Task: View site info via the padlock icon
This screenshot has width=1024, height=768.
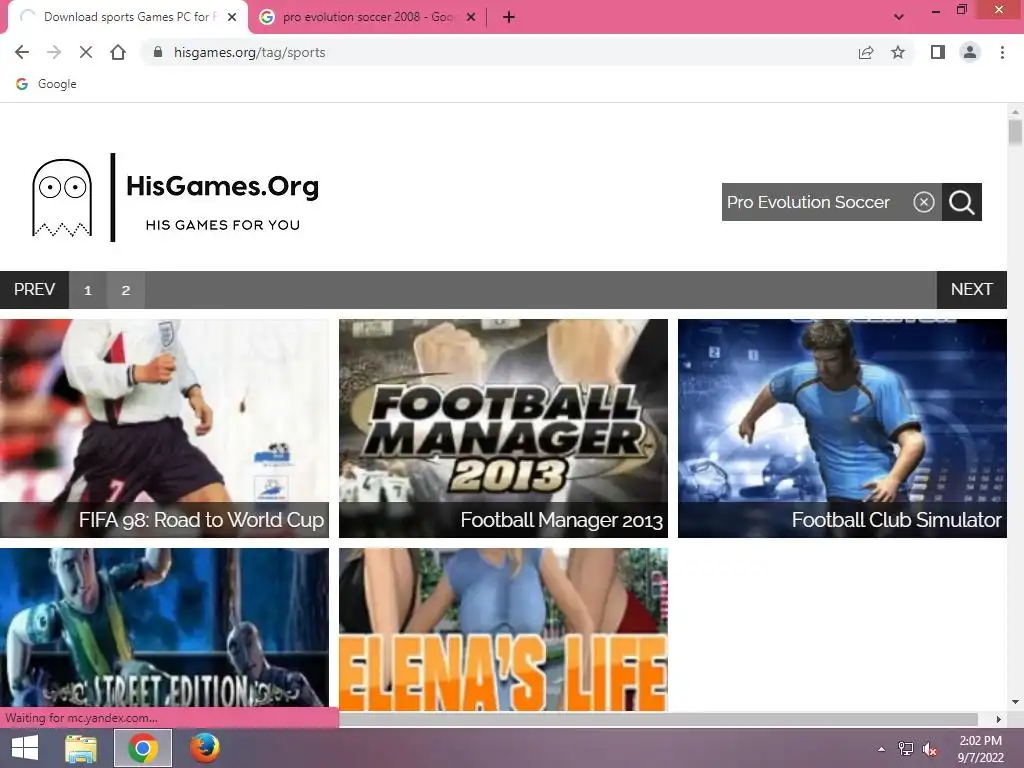Action: (157, 52)
